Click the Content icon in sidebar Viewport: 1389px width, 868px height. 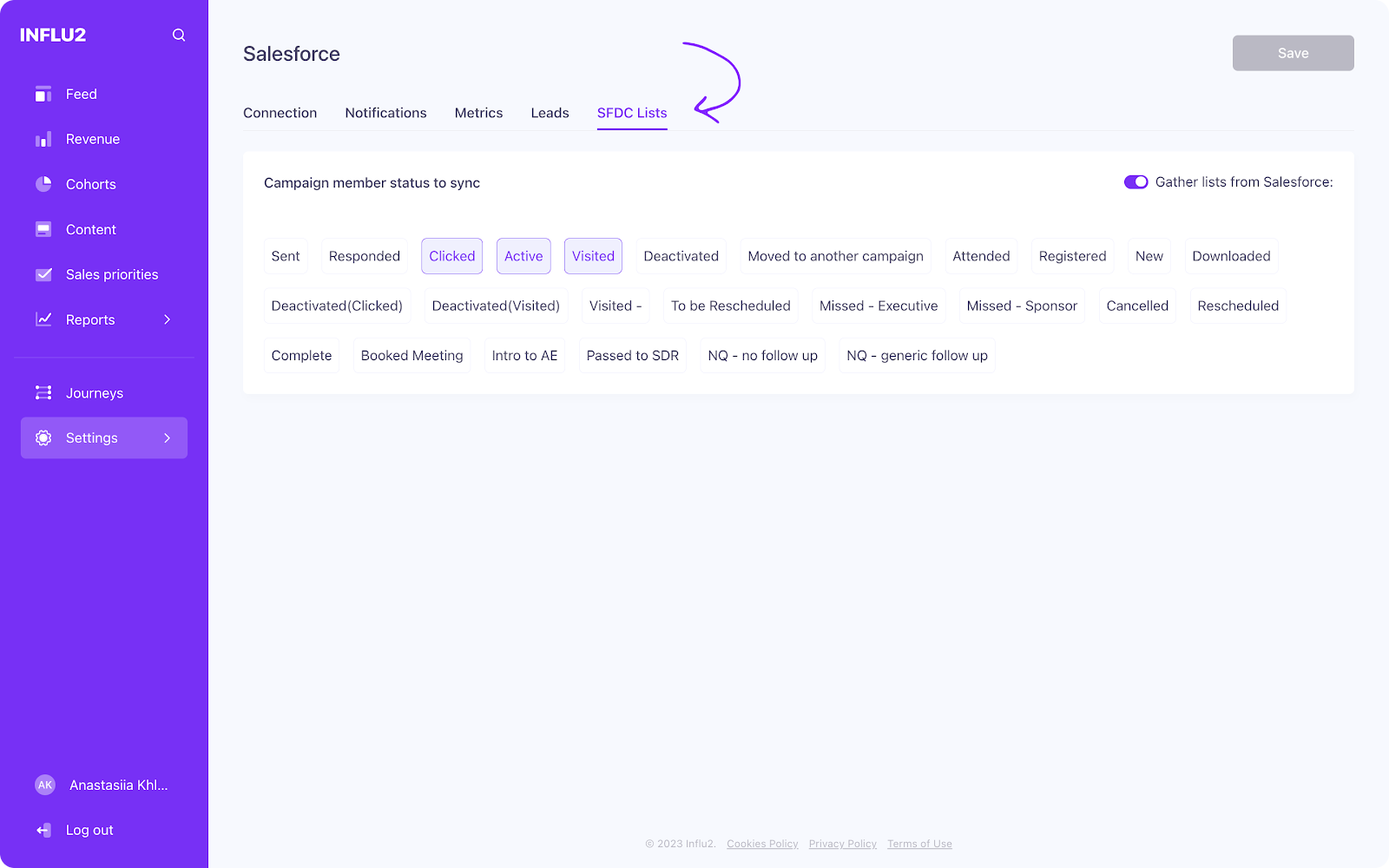[x=43, y=229]
